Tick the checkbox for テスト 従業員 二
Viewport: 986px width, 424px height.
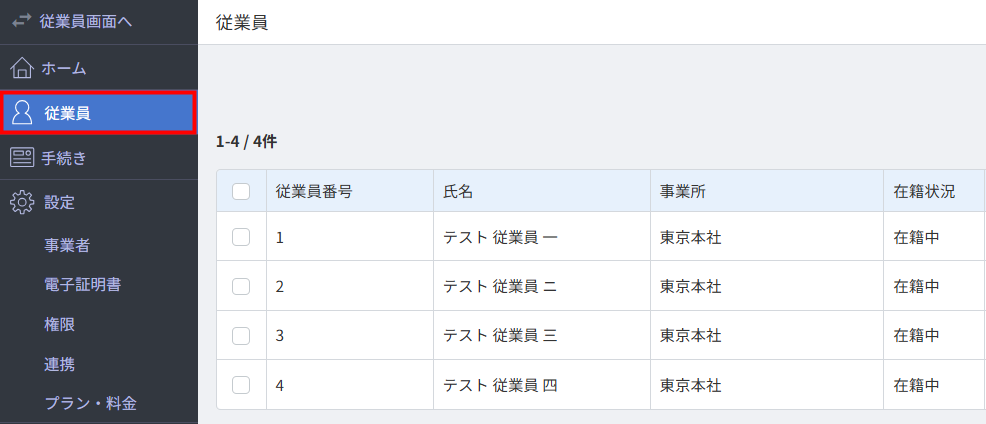point(241,286)
